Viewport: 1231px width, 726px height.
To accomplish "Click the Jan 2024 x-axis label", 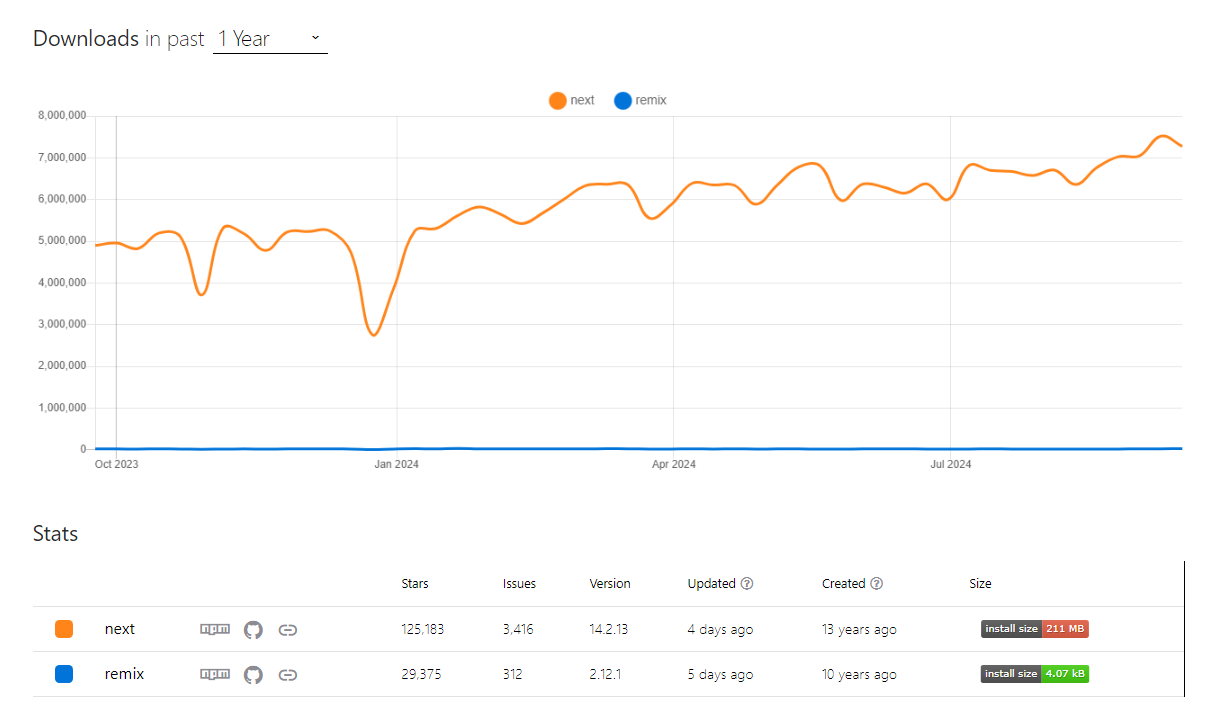I will coord(397,464).
